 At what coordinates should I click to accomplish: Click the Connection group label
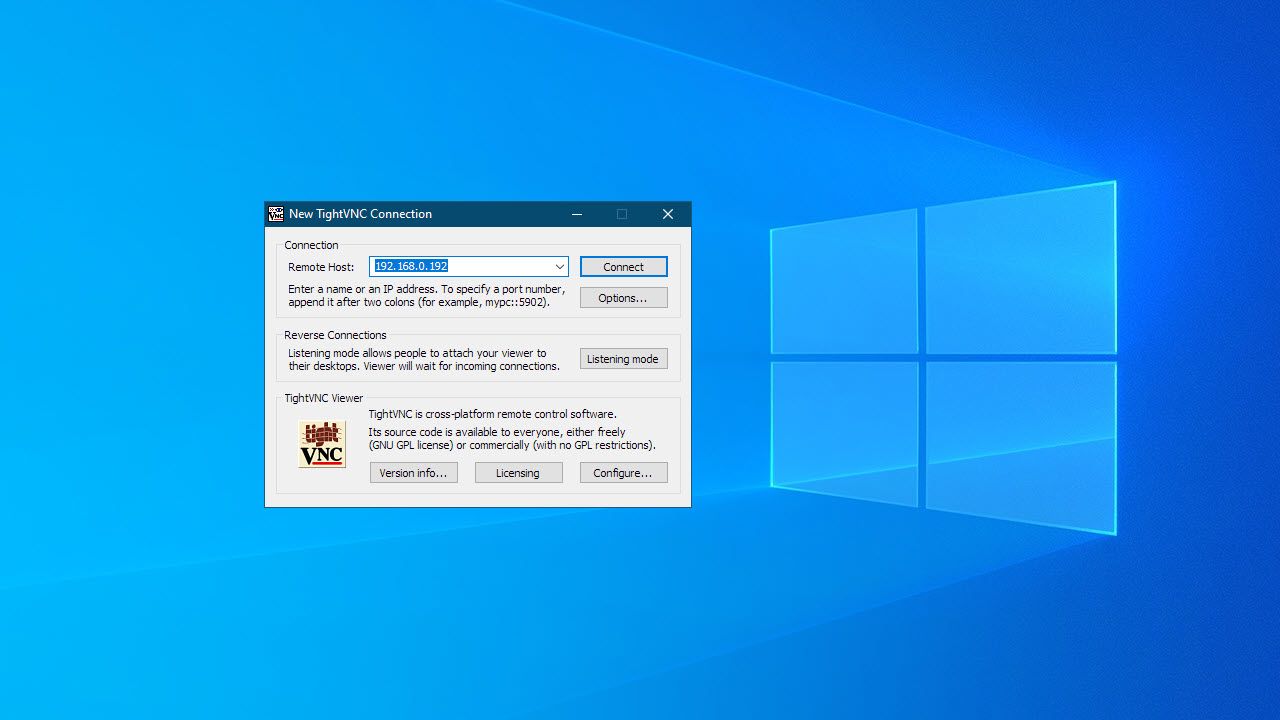coord(311,245)
